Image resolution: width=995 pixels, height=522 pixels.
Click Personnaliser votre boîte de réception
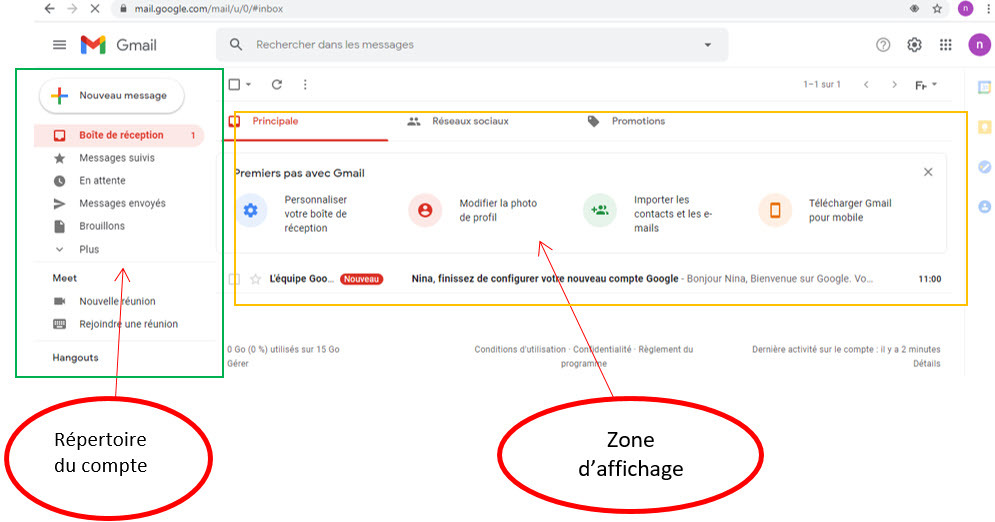pos(315,214)
